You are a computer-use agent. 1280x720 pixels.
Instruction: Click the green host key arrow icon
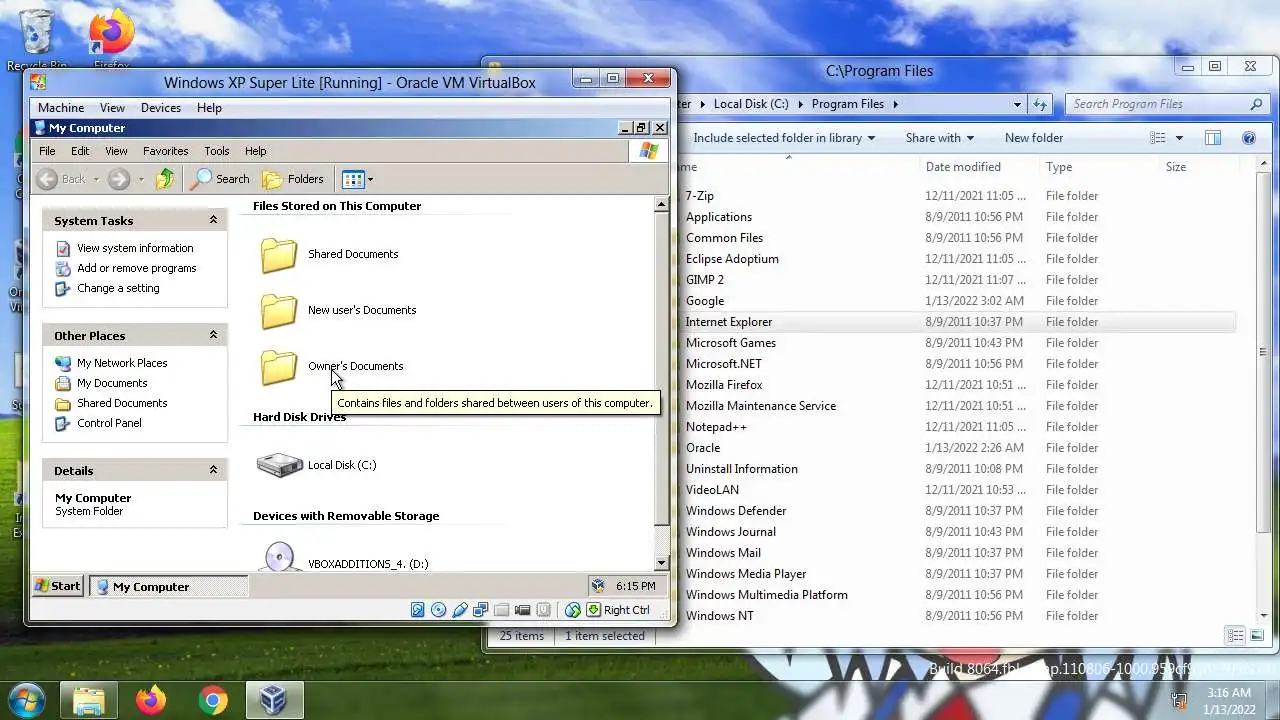pos(594,610)
